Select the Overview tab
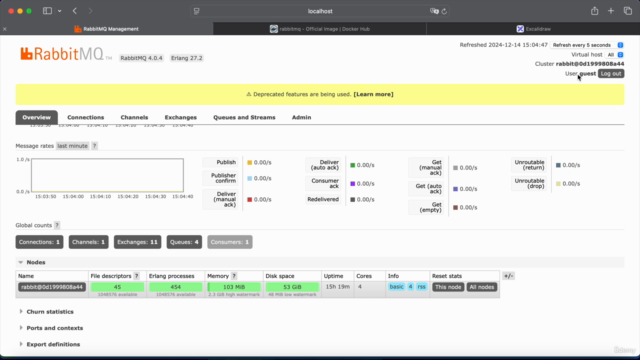 (x=37, y=117)
